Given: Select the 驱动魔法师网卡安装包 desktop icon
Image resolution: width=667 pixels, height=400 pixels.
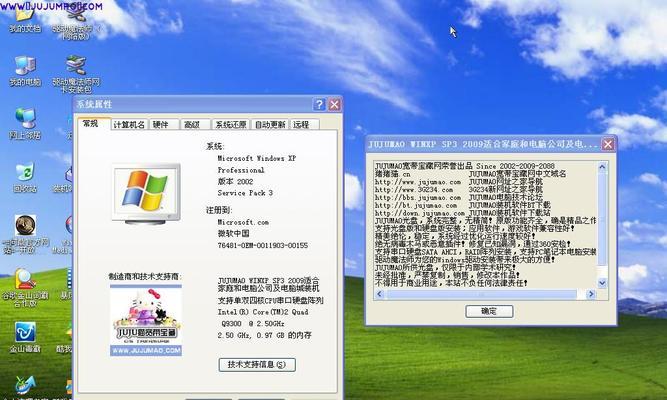Looking at the screenshot, I should click(76, 74).
